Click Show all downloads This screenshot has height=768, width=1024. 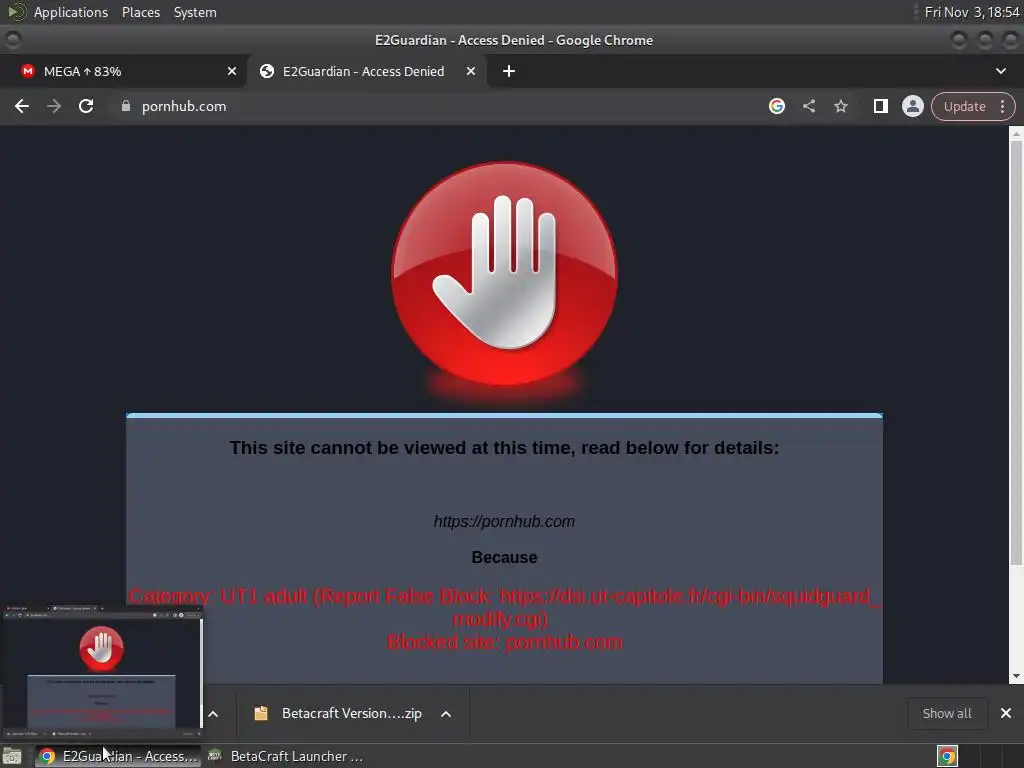947,713
